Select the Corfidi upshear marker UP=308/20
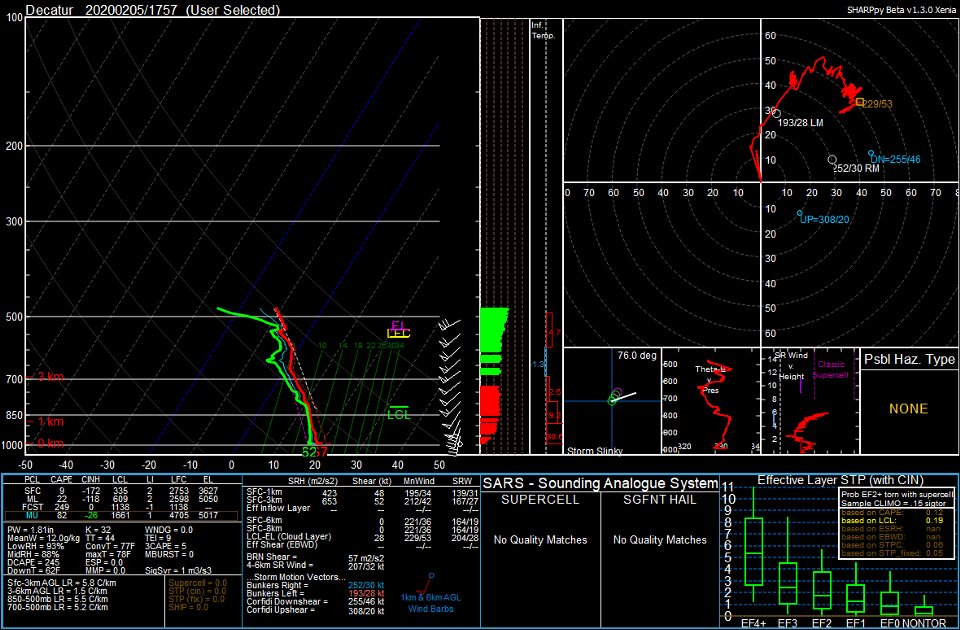This screenshot has width=960, height=630. 800,213
